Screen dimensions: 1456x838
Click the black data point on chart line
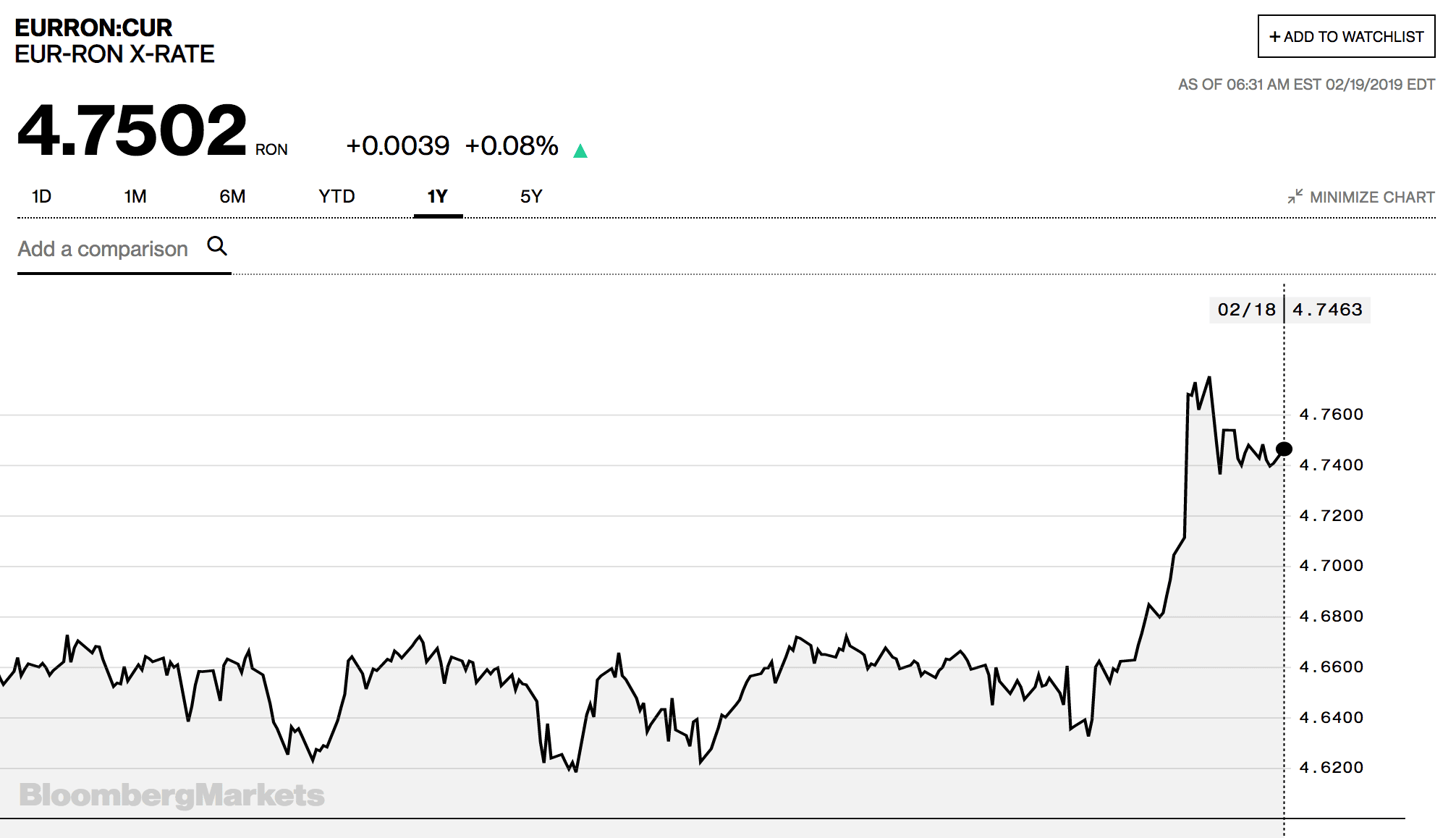point(1284,449)
